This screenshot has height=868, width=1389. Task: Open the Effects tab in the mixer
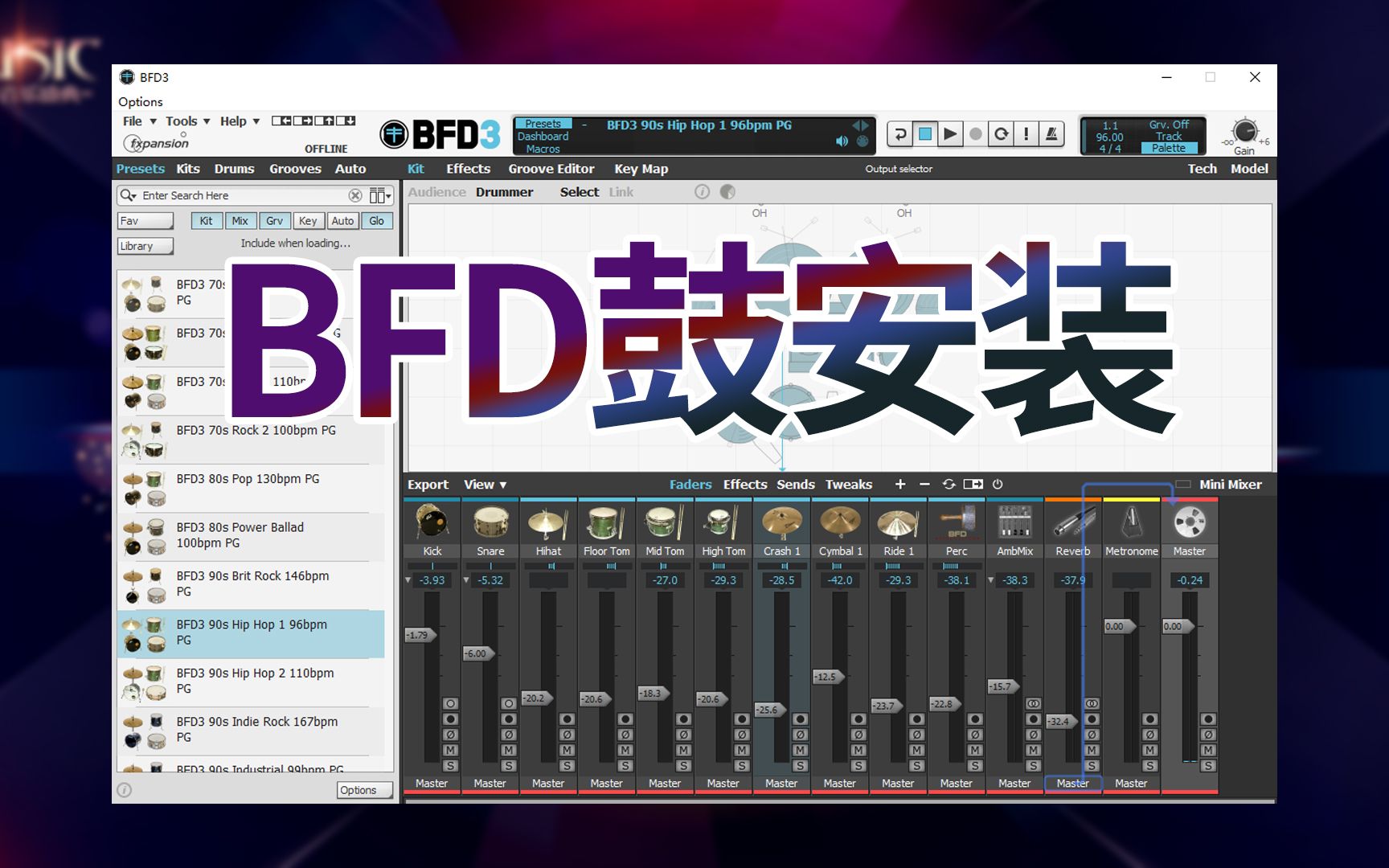[x=744, y=485]
